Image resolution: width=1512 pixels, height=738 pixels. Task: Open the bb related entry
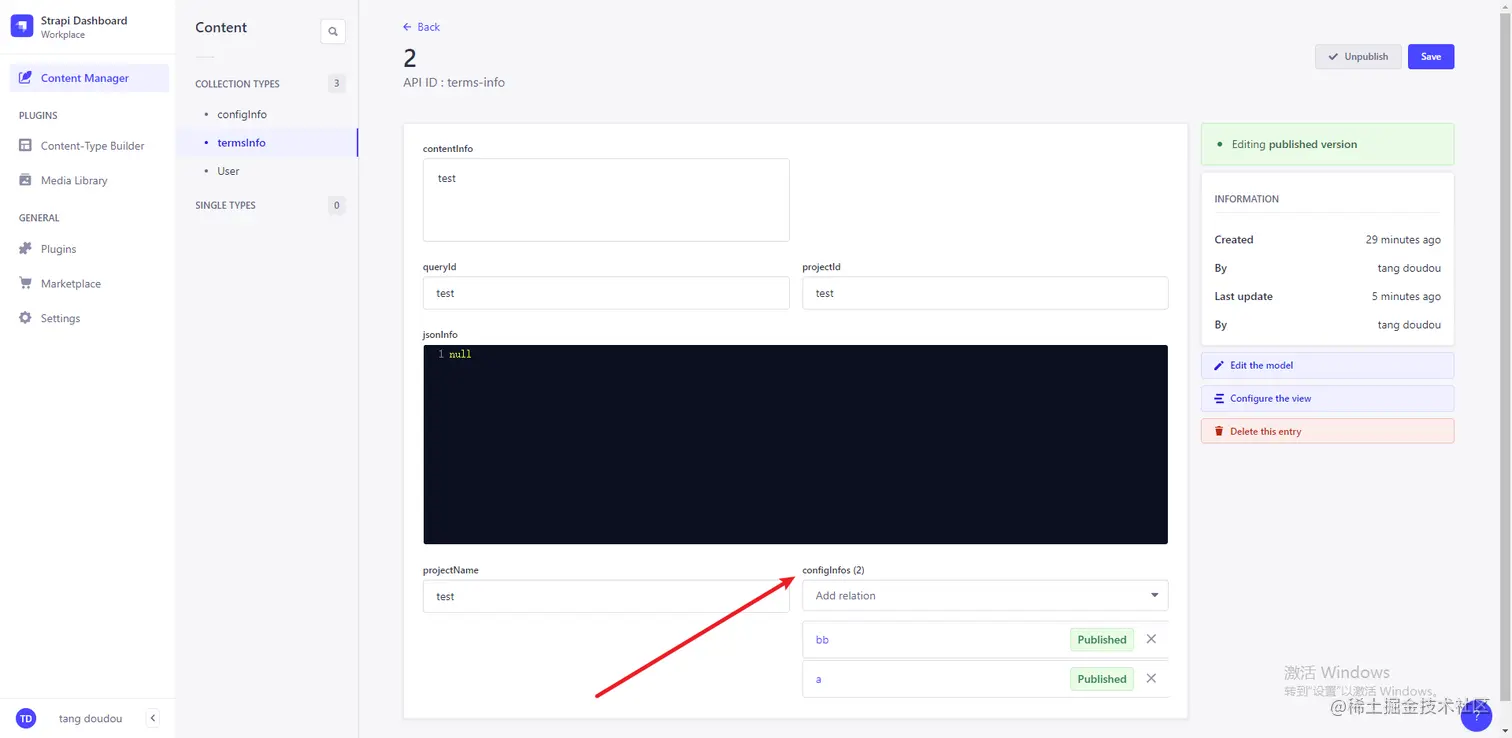(x=822, y=640)
